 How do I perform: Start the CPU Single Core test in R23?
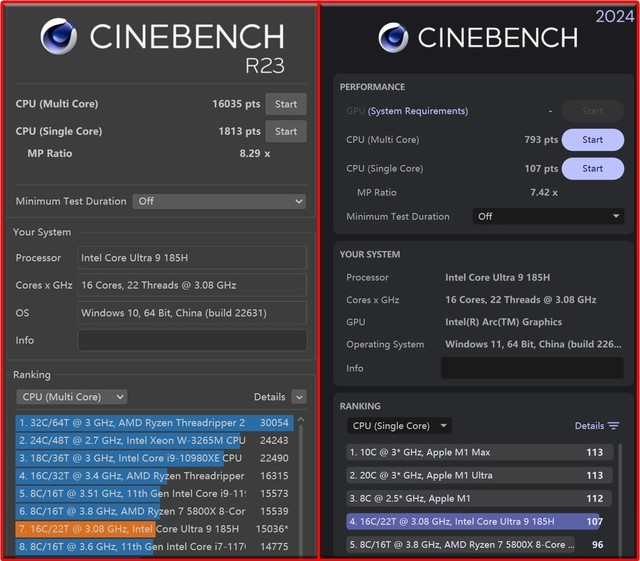pyautogui.click(x=286, y=131)
